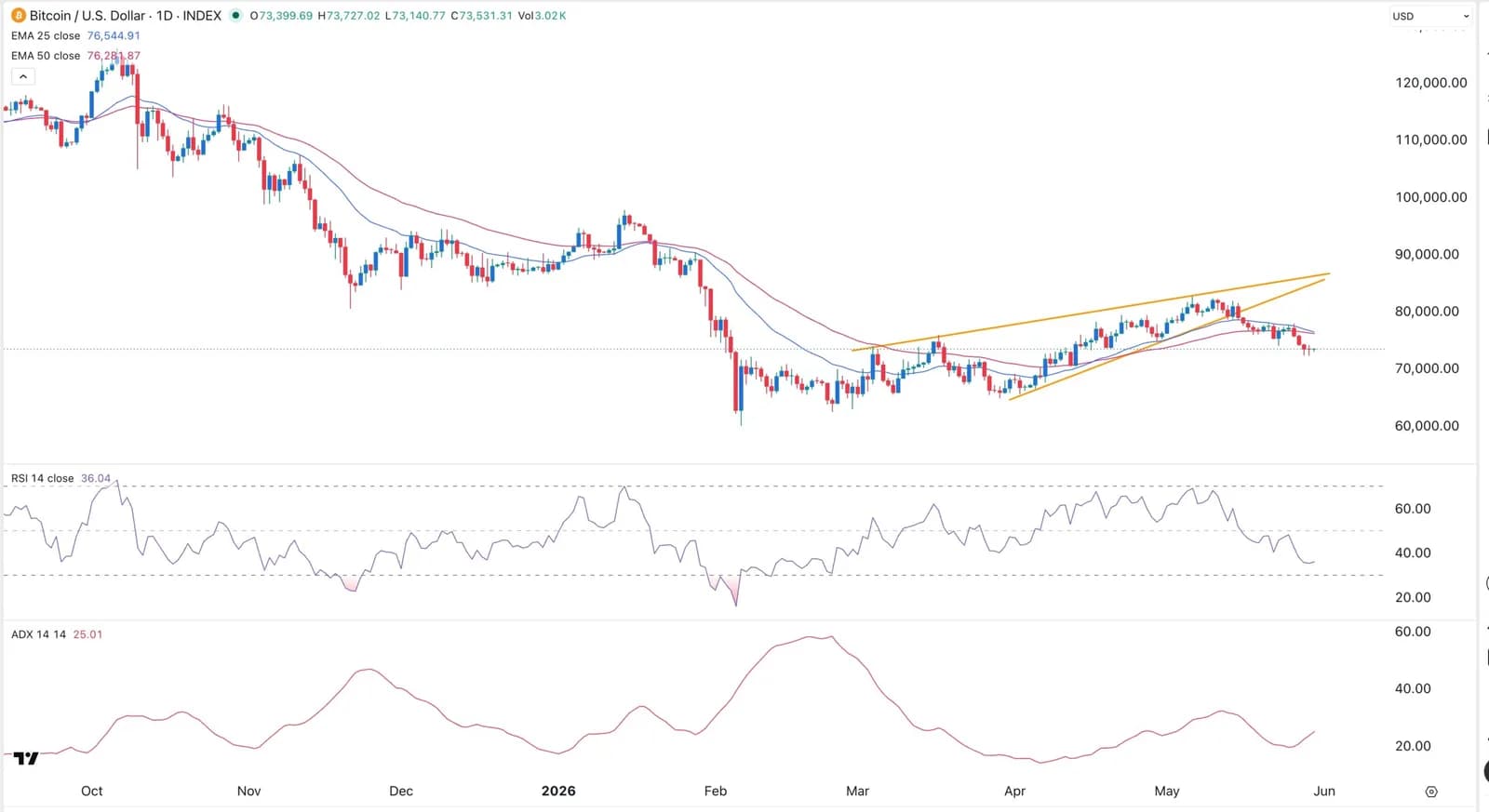Open the TradingView logo
Image resolution: width=1489 pixels, height=812 pixels.
pos(26,758)
